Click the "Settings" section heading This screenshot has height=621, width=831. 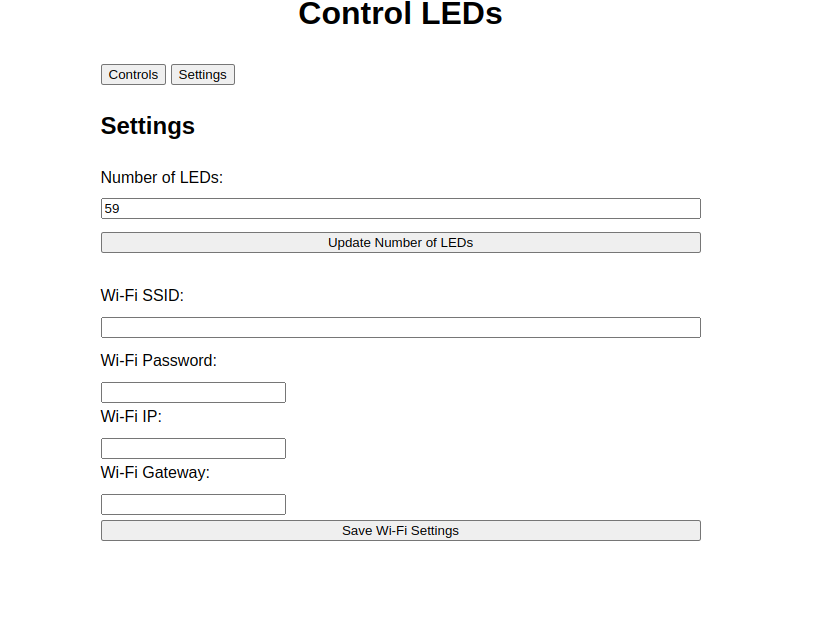tap(147, 126)
